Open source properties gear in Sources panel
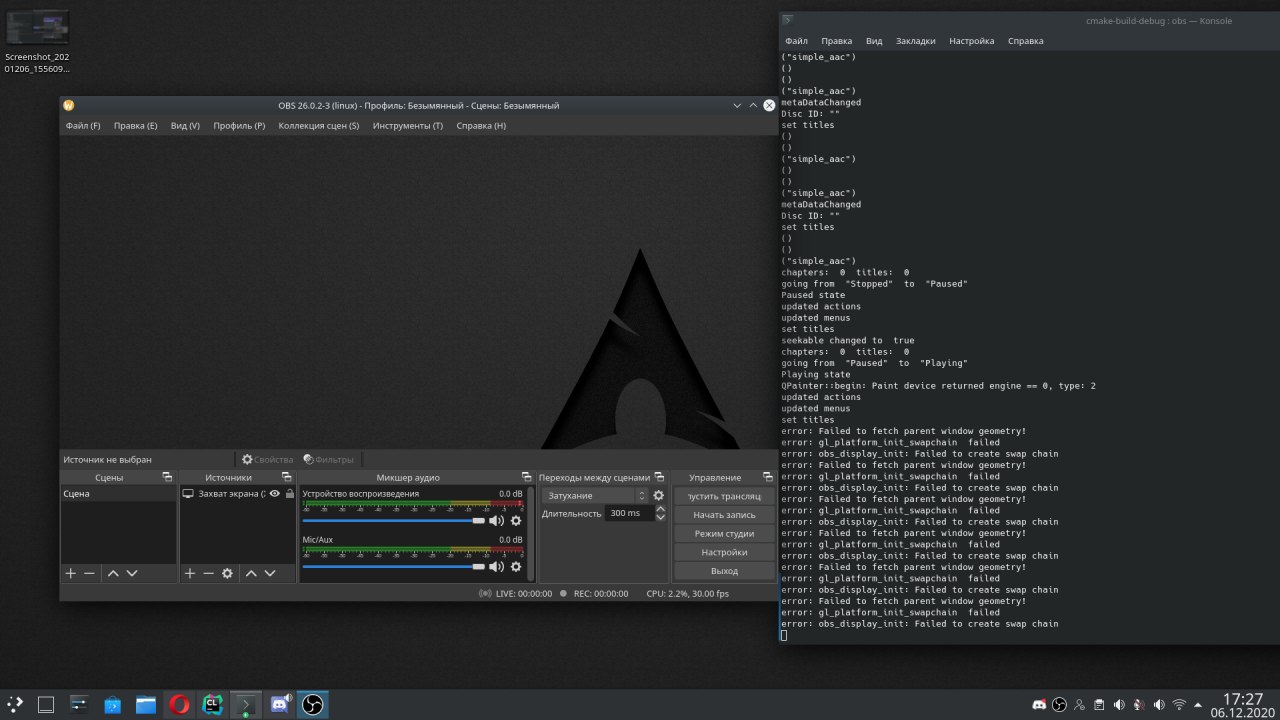 coord(227,573)
